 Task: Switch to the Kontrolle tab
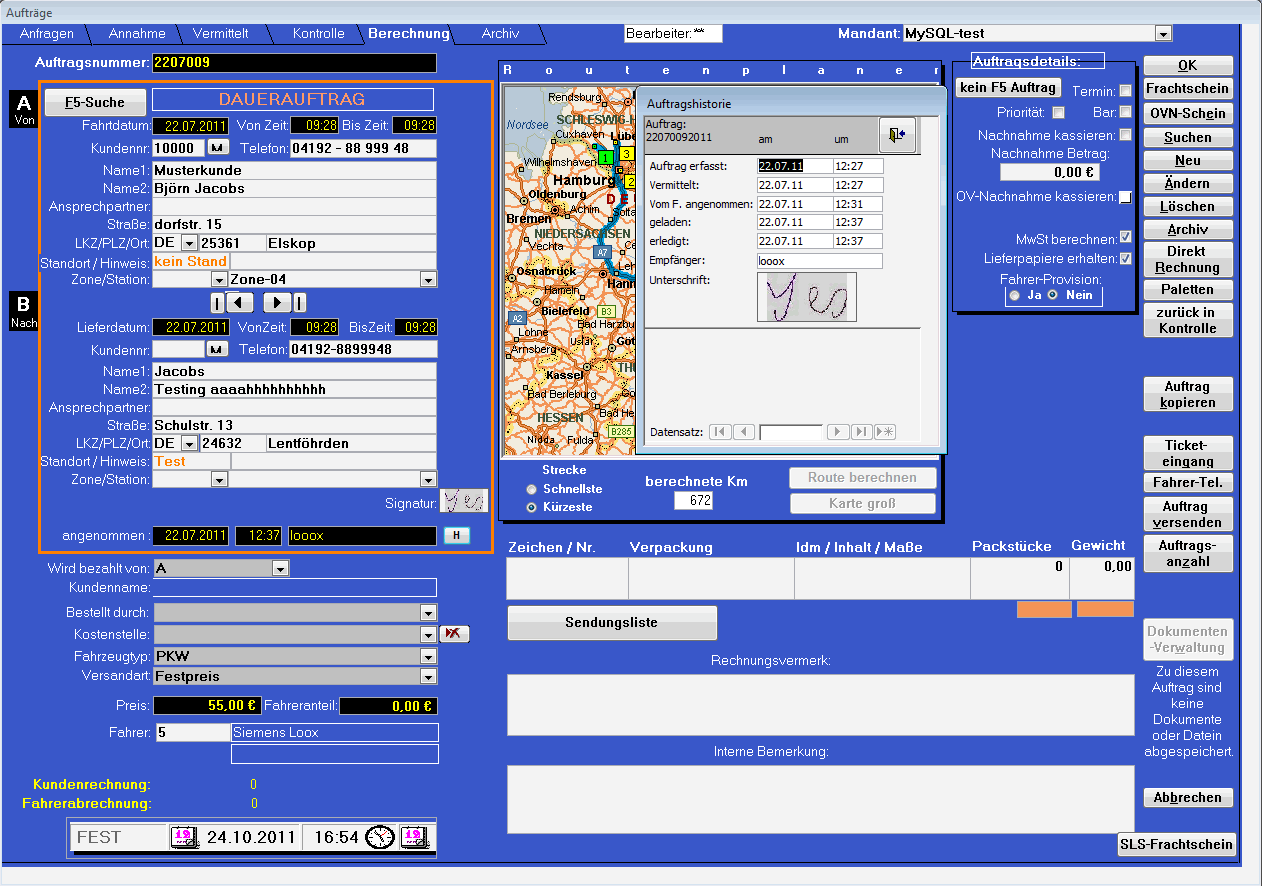click(x=318, y=34)
